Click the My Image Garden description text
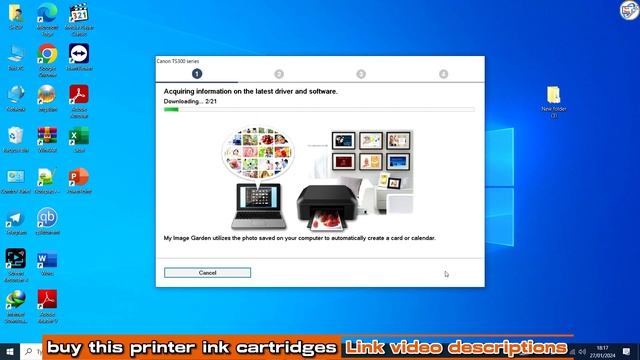The width and height of the screenshot is (640, 360). pyautogui.click(x=300, y=238)
